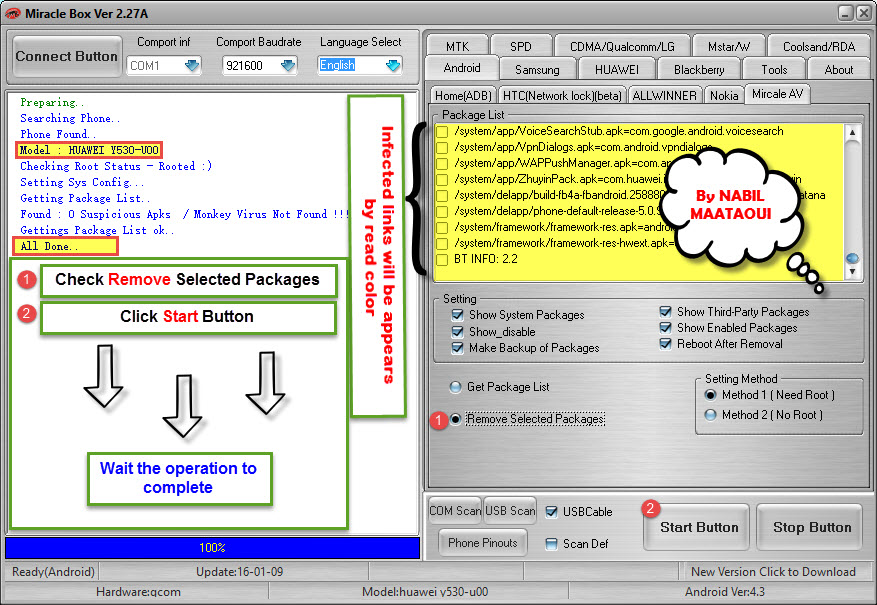This screenshot has height=605, width=877.
Task: Toggle Make Backup of Packages checkbox
Action: [458, 348]
